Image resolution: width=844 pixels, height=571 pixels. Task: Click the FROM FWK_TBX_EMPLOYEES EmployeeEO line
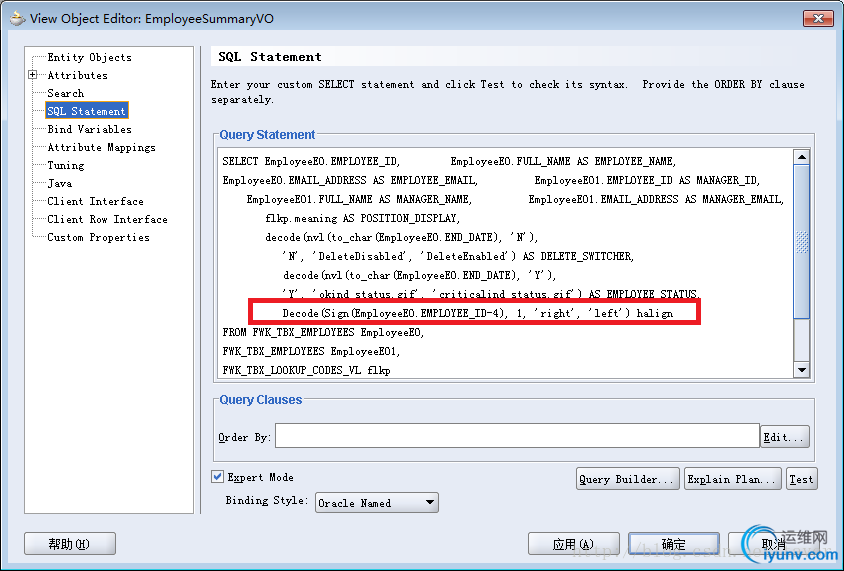point(323,332)
